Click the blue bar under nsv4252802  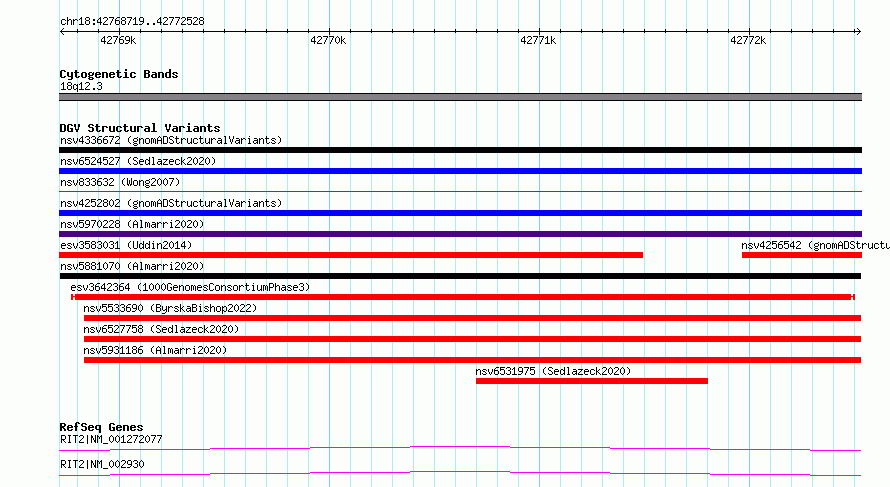pyautogui.click(x=460, y=213)
